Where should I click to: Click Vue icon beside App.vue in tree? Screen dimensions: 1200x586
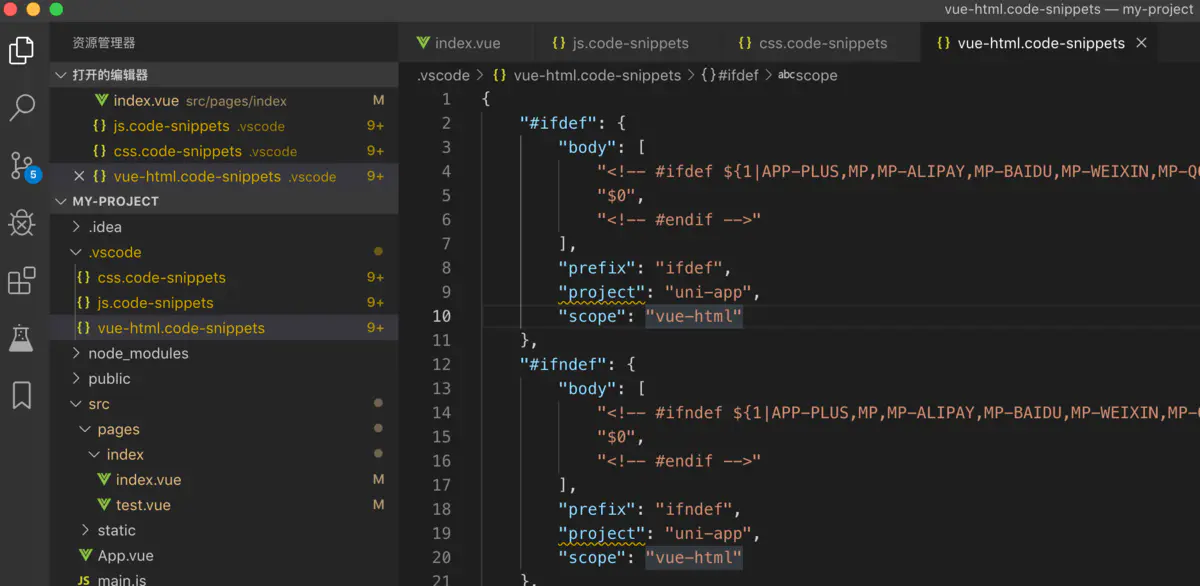point(86,555)
